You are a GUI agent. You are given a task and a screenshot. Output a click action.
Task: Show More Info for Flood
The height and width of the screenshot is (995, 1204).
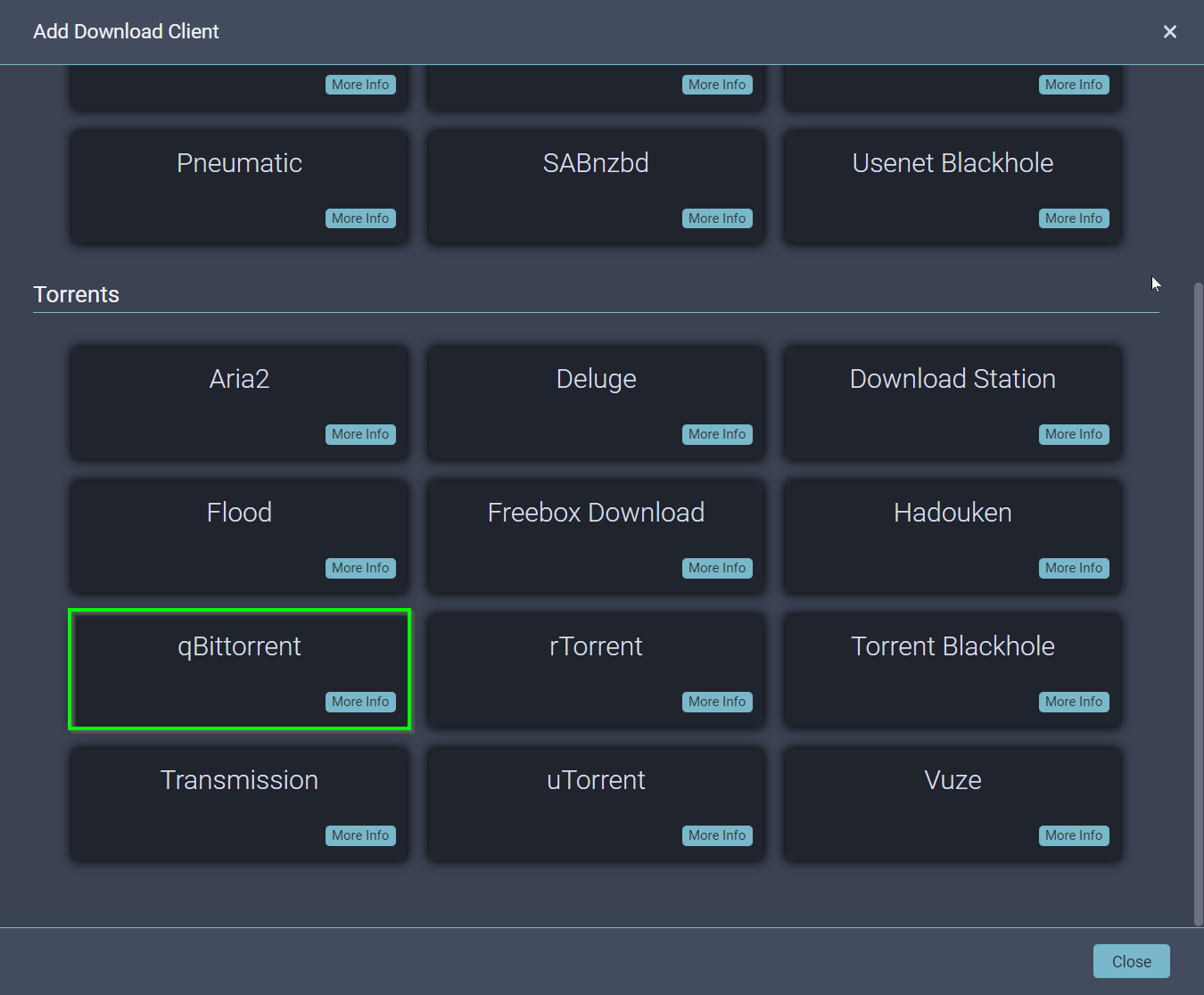click(x=360, y=568)
